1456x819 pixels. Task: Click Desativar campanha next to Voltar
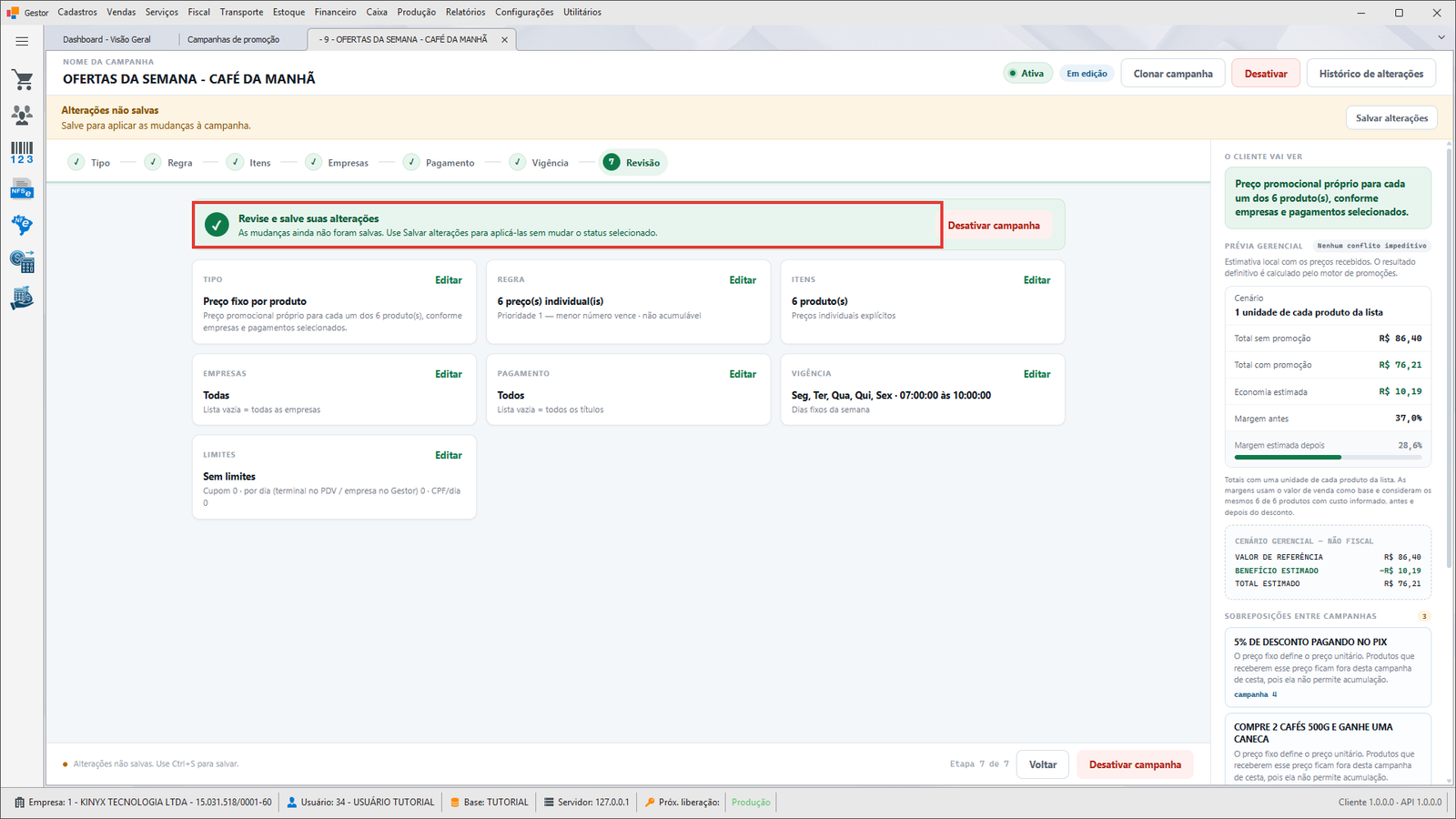point(1135,764)
